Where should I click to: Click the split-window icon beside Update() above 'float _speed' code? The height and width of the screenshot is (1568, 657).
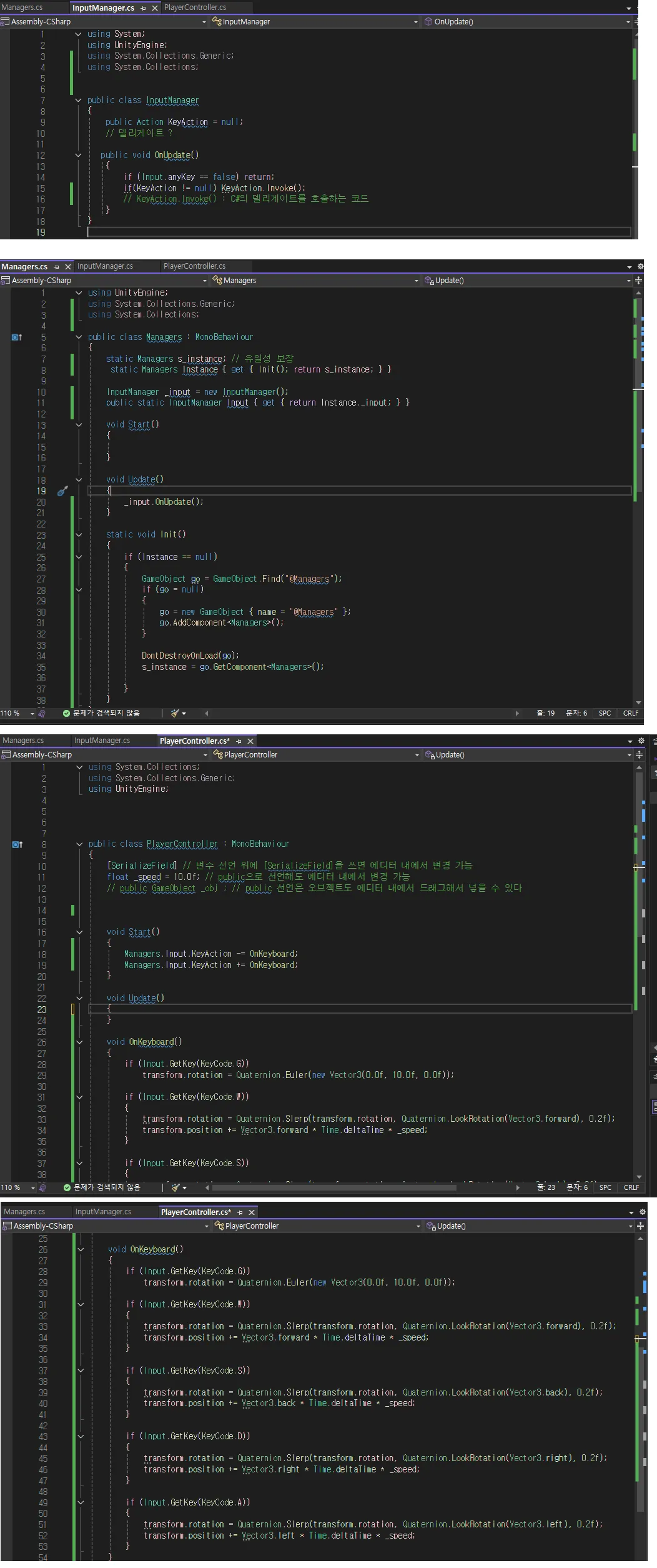click(x=639, y=755)
